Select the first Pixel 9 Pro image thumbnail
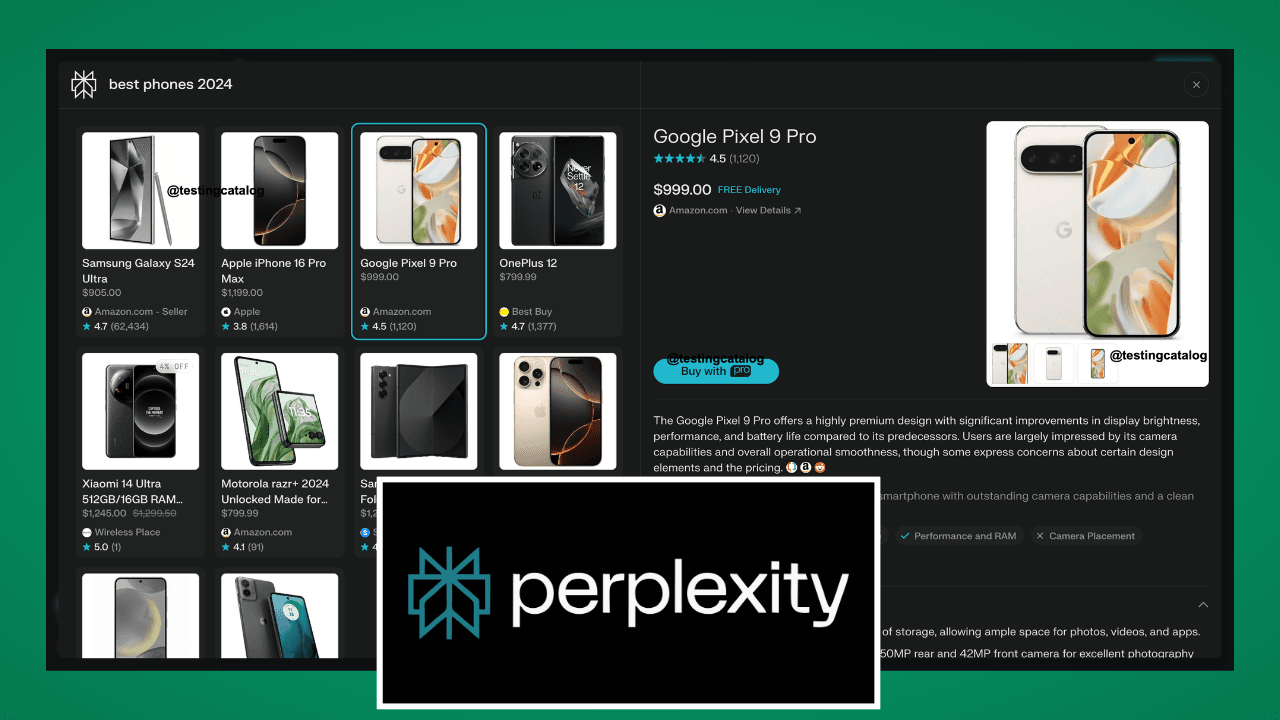1280x720 pixels. 1010,363
